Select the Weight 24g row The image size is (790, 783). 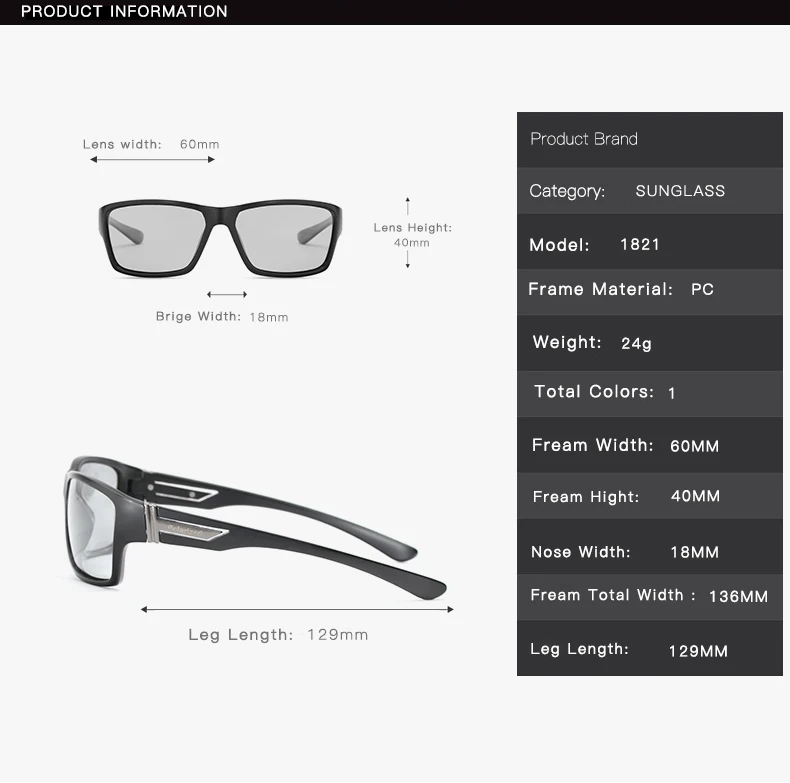(649, 343)
